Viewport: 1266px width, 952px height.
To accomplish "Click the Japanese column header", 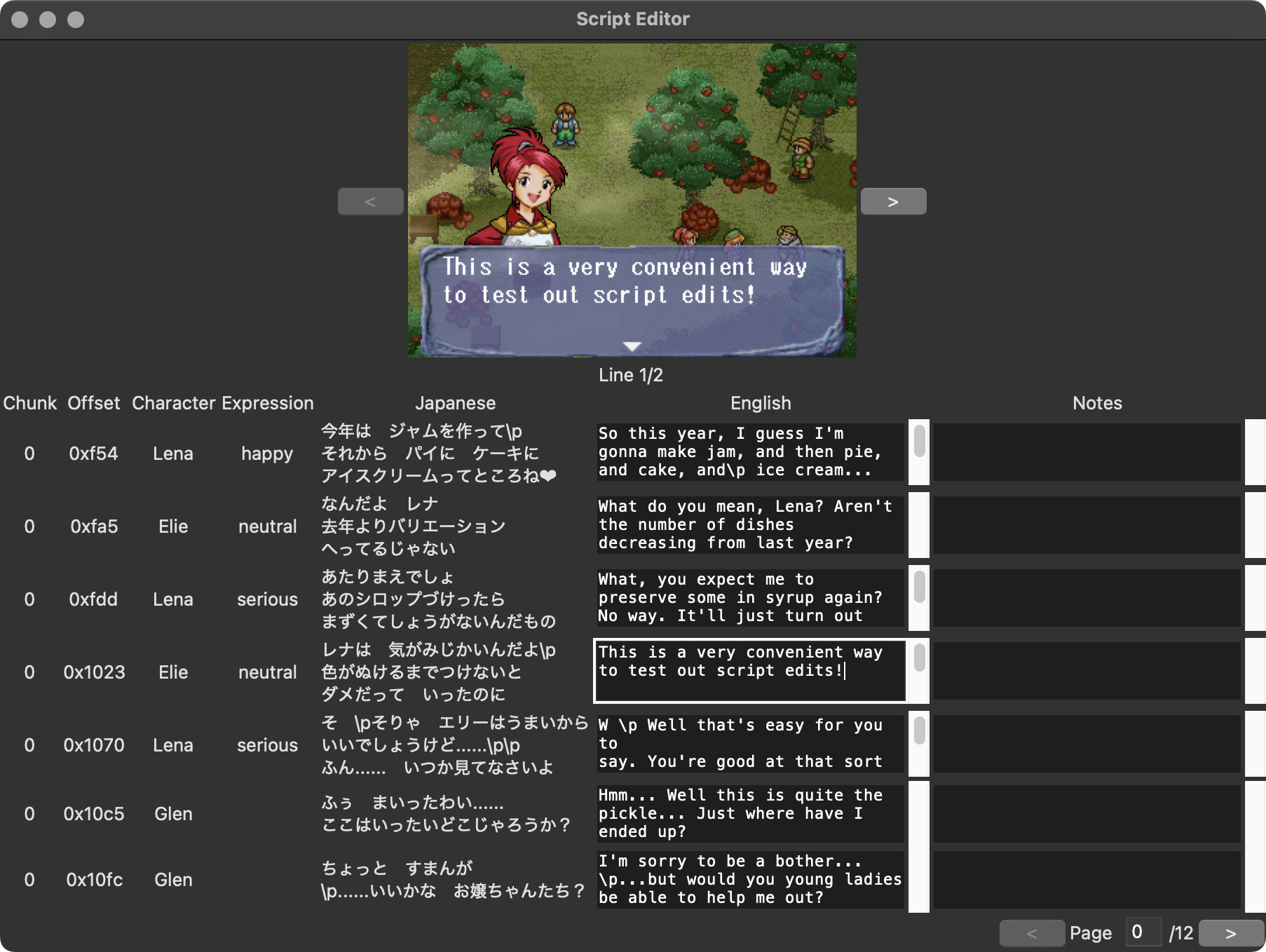I will [456, 403].
